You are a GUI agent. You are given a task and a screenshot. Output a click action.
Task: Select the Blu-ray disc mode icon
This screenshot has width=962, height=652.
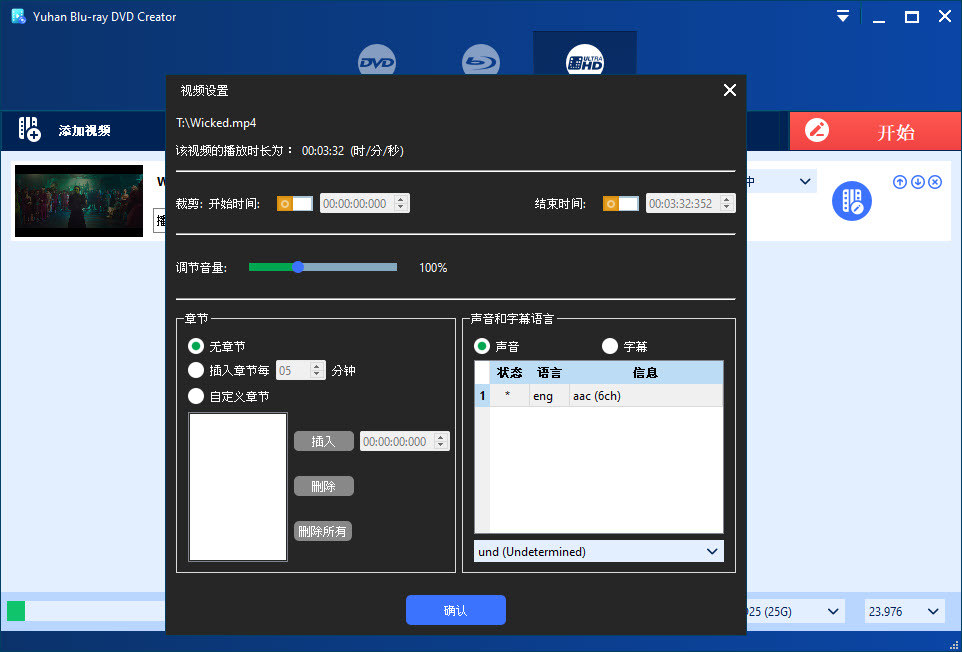tap(481, 60)
